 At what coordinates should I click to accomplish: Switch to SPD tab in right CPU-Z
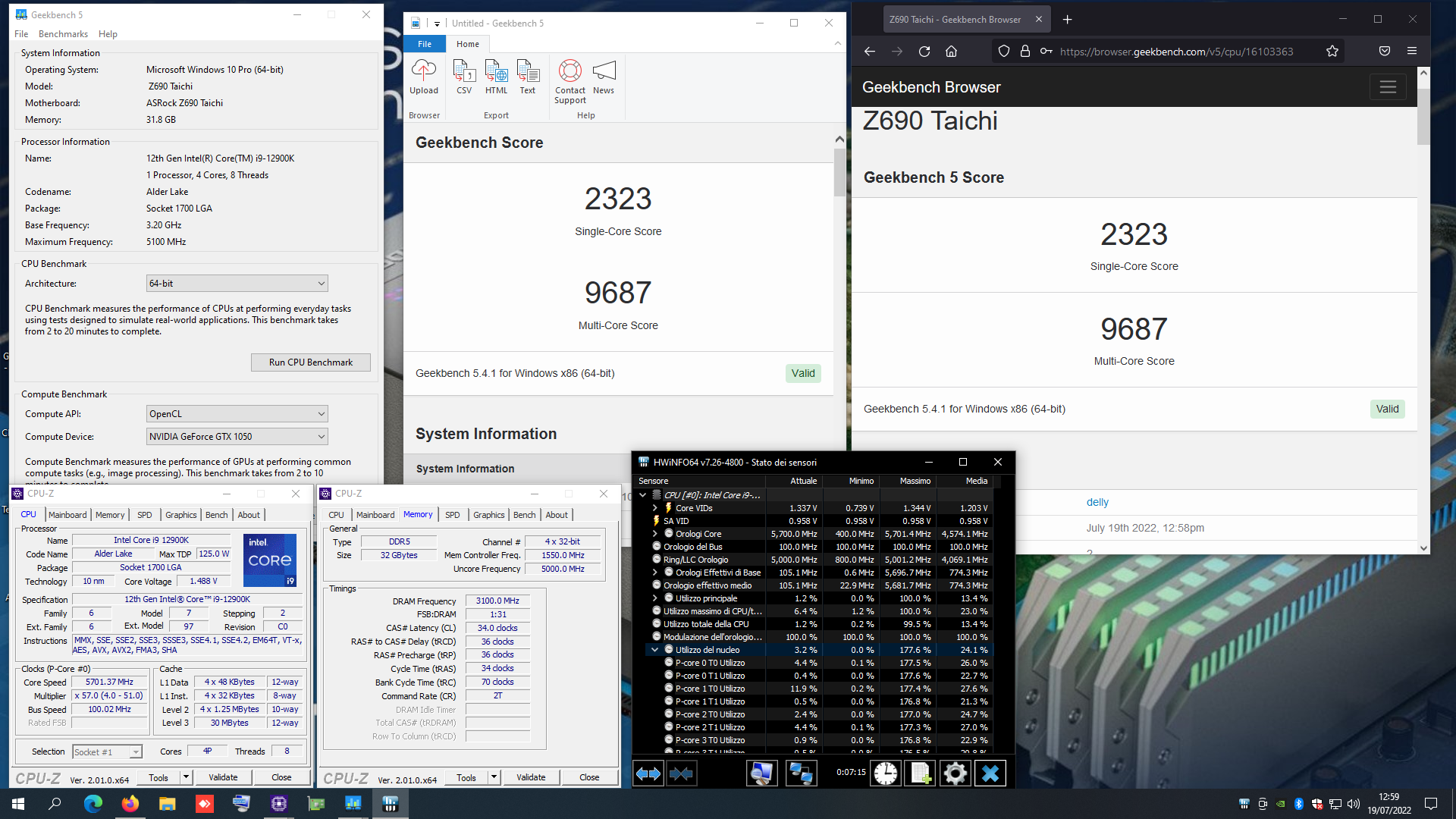click(x=453, y=515)
